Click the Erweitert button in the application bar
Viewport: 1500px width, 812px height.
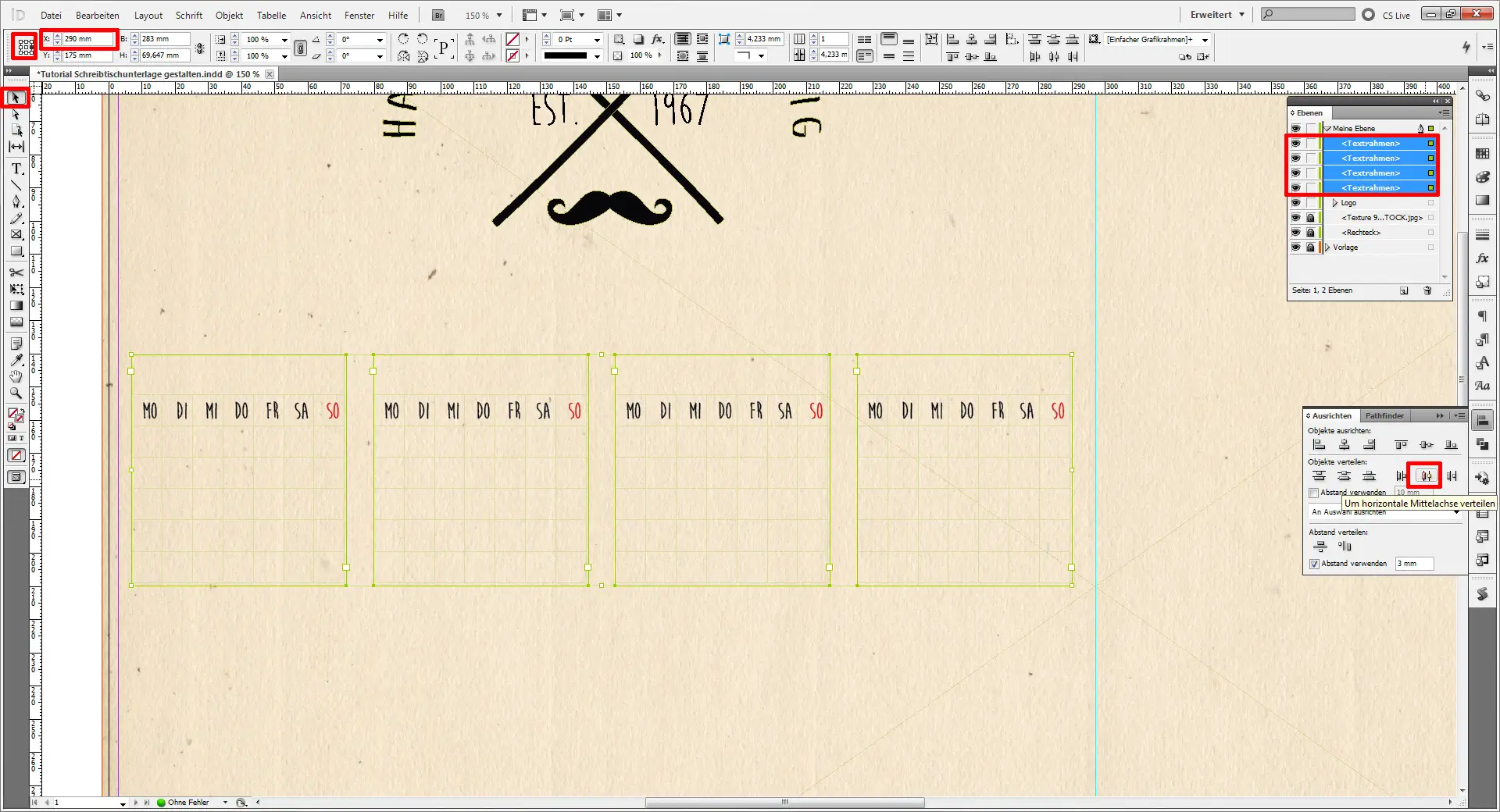(x=1210, y=14)
